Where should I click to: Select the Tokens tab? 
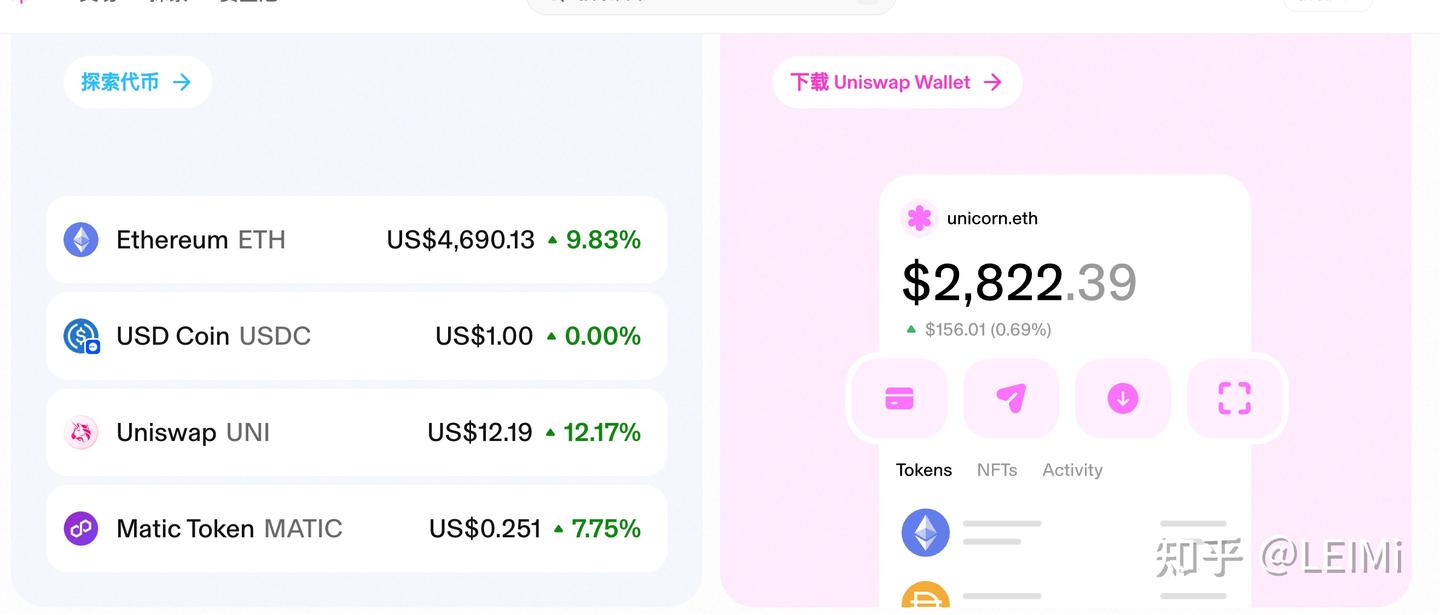pyautogui.click(x=923, y=469)
